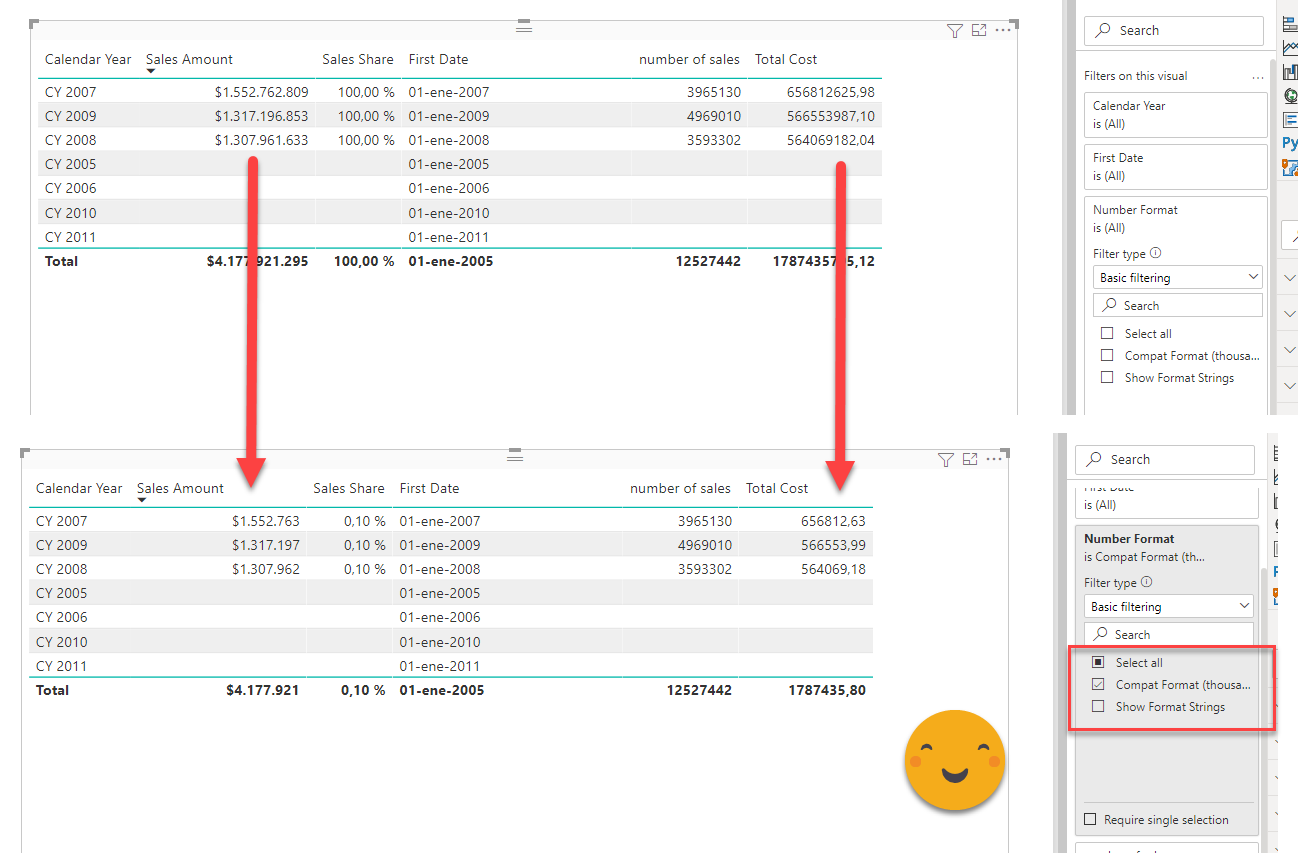
Task: Tick Select all in the top filter list
Action: point(1107,334)
